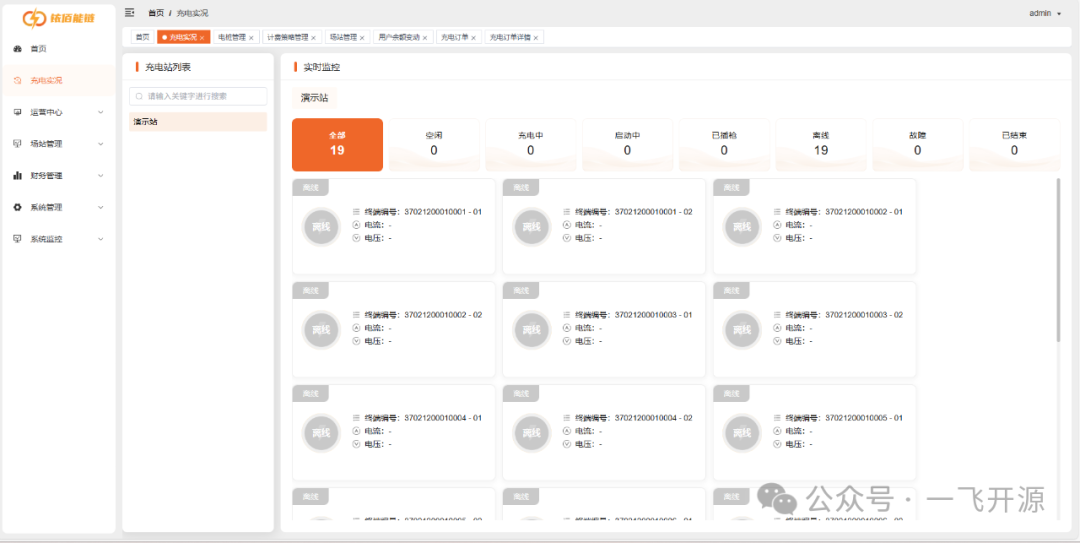
Task: Switch to the 计费策略管理 tab
Action: click(x=287, y=37)
